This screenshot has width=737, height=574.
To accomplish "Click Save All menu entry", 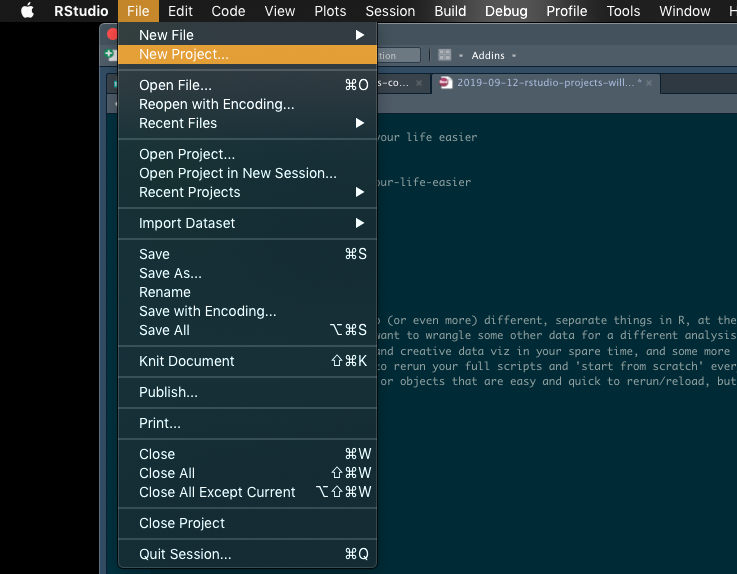I will point(247,330).
